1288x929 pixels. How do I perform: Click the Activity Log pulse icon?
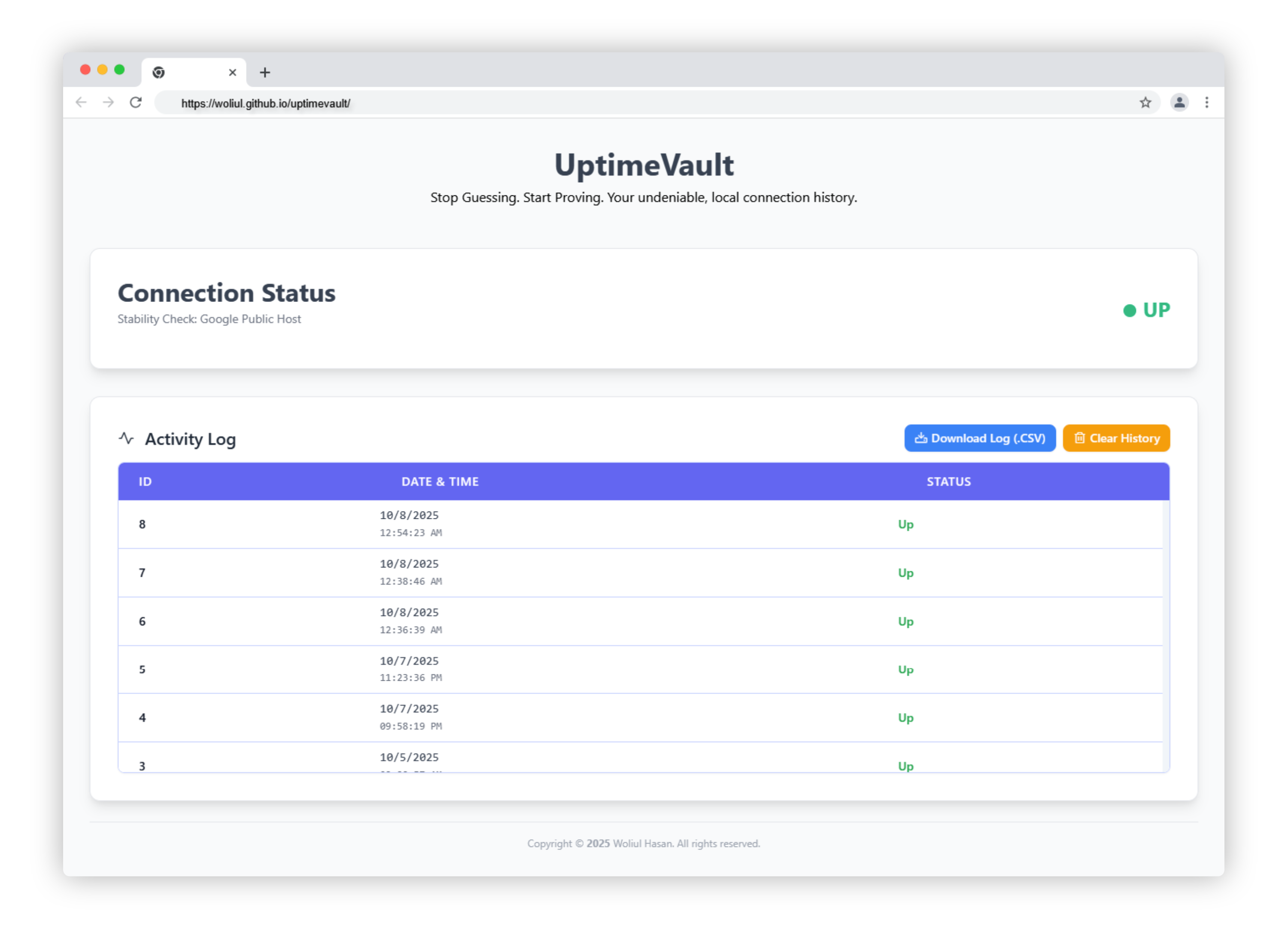click(x=126, y=439)
